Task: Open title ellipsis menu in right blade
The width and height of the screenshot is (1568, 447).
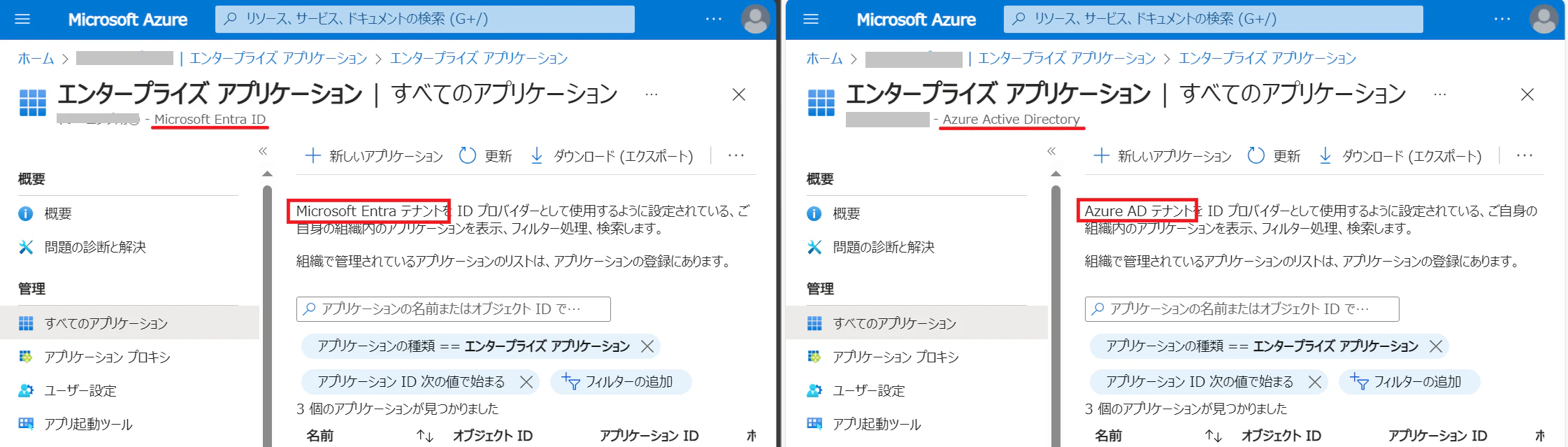Action: (1440, 94)
